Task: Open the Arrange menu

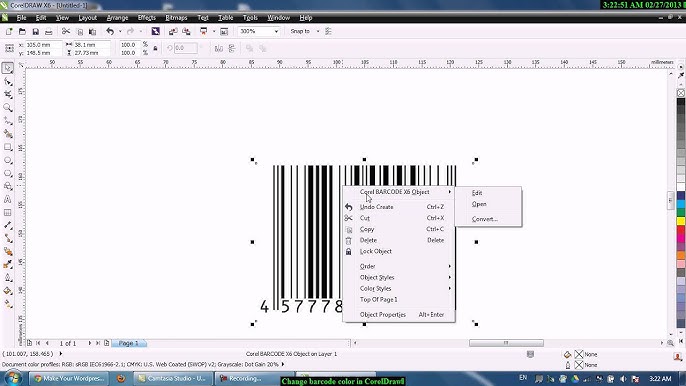Action: pyautogui.click(x=117, y=18)
